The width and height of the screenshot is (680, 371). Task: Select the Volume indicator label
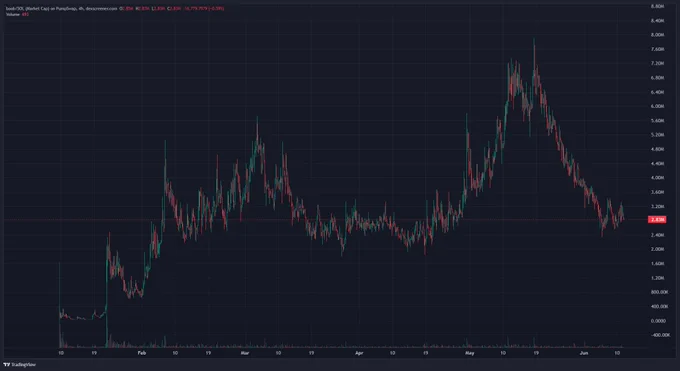[x=13, y=14]
